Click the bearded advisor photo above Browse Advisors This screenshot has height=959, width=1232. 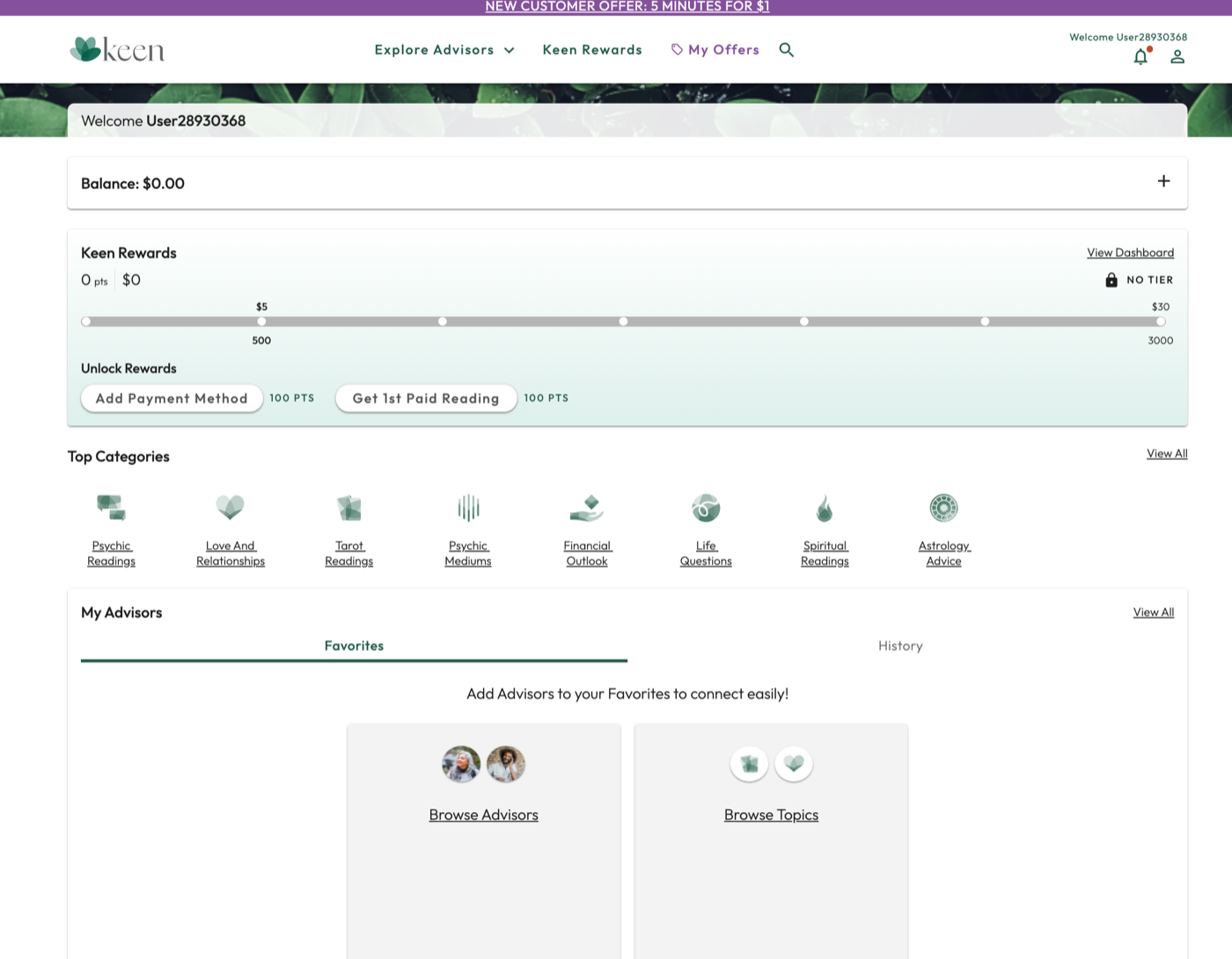point(506,764)
